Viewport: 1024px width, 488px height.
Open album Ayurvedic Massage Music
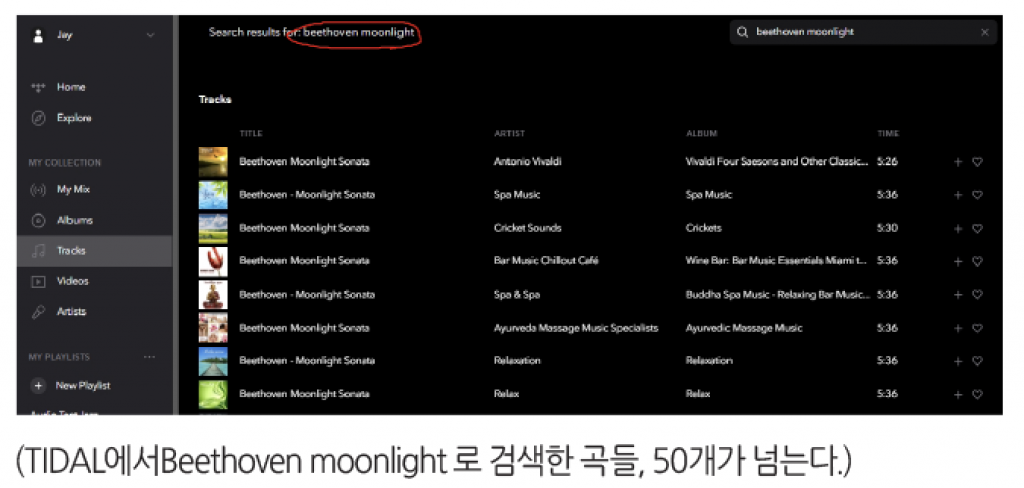tap(744, 328)
